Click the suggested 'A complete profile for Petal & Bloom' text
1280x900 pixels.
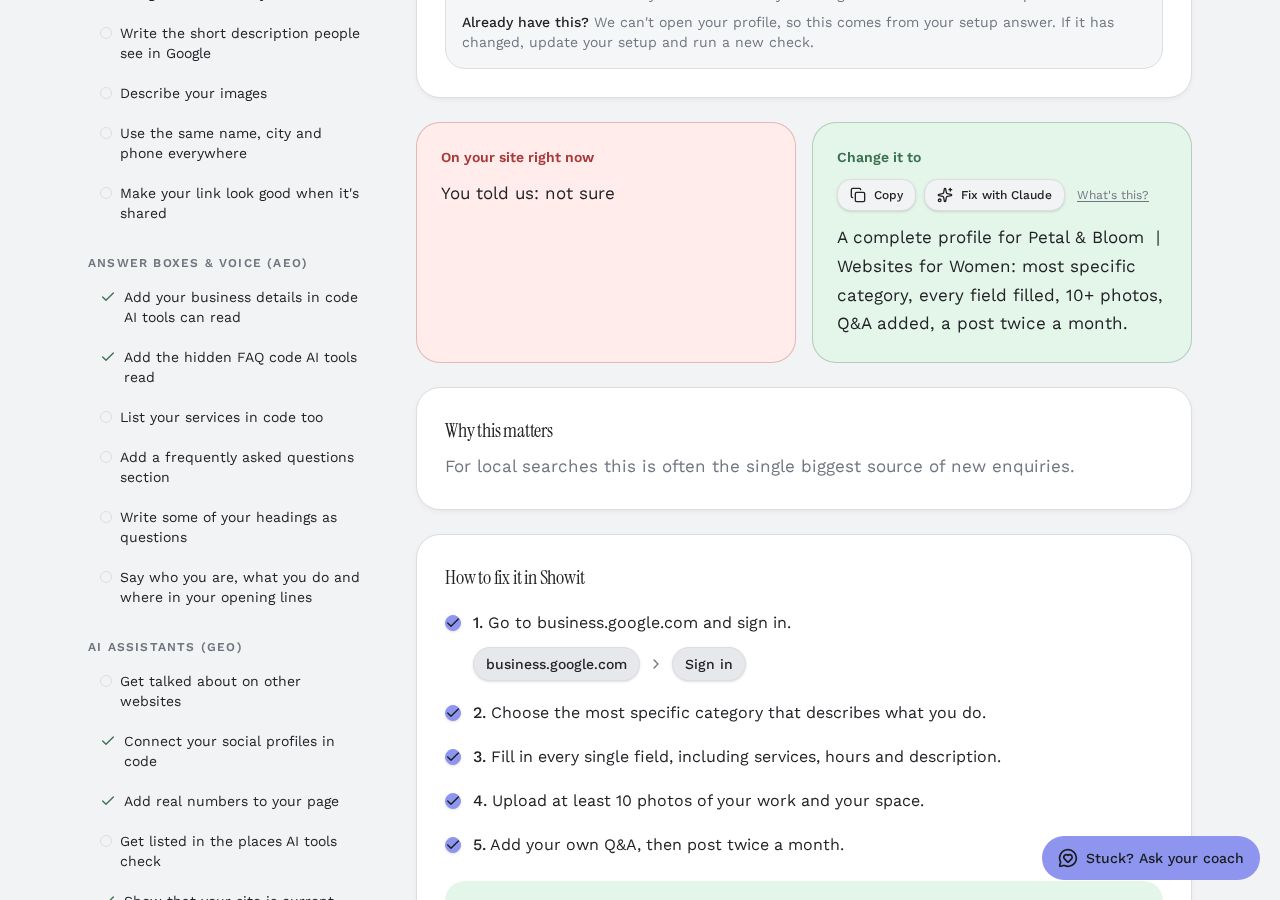click(1000, 281)
